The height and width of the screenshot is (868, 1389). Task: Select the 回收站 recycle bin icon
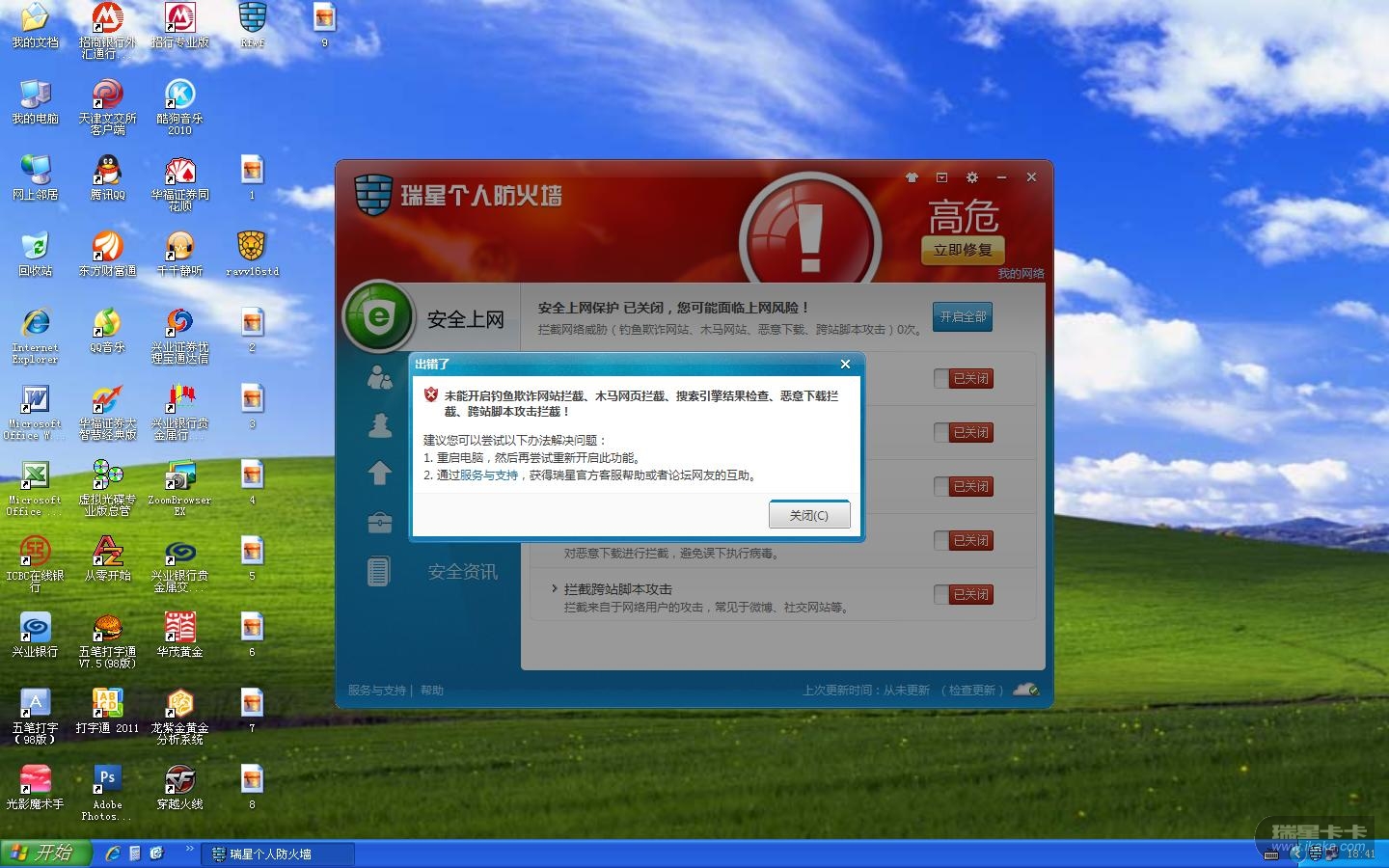pyautogui.click(x=35, y=255)
